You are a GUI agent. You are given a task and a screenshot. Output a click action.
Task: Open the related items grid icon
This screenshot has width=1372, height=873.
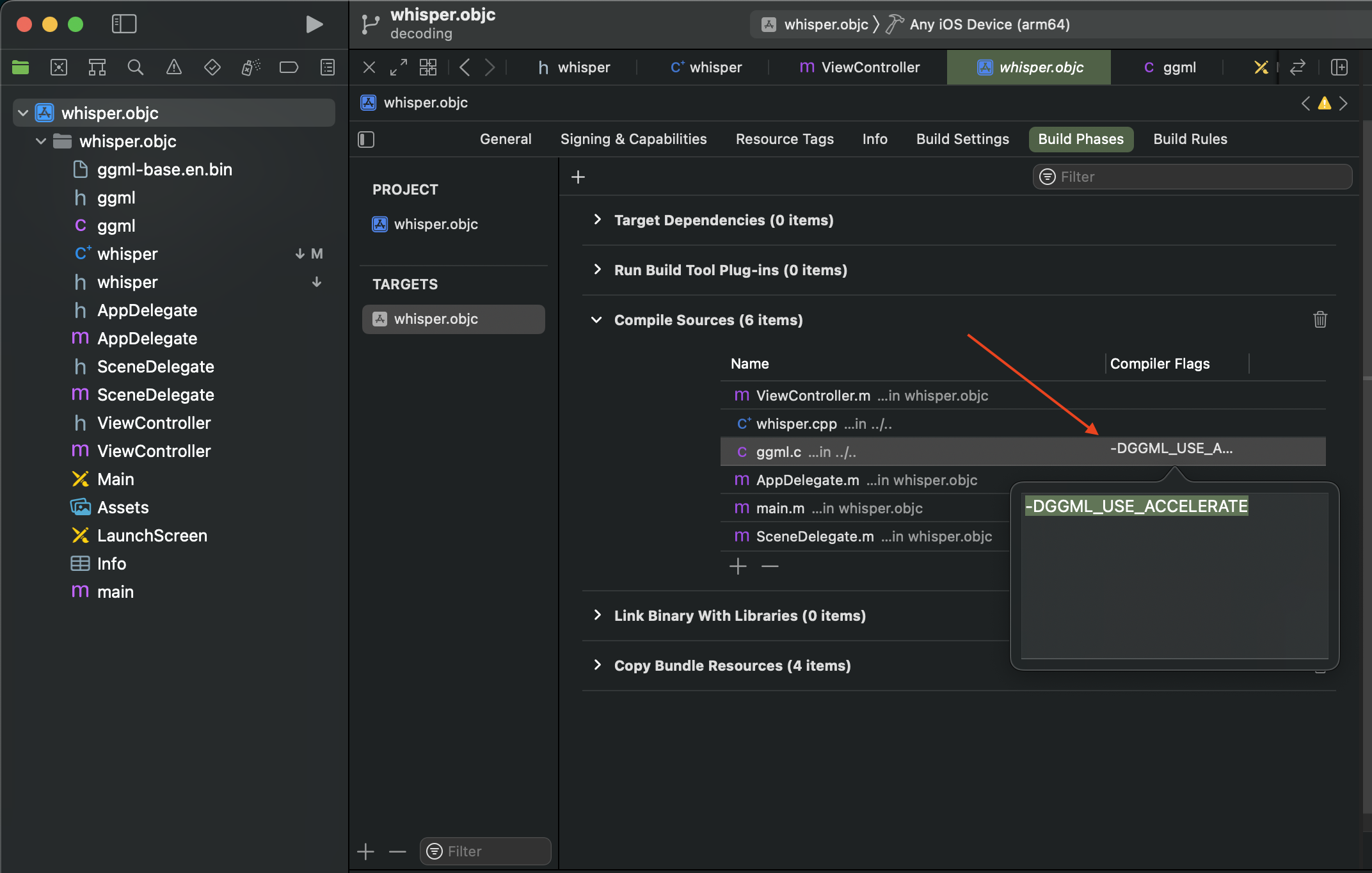428,67
